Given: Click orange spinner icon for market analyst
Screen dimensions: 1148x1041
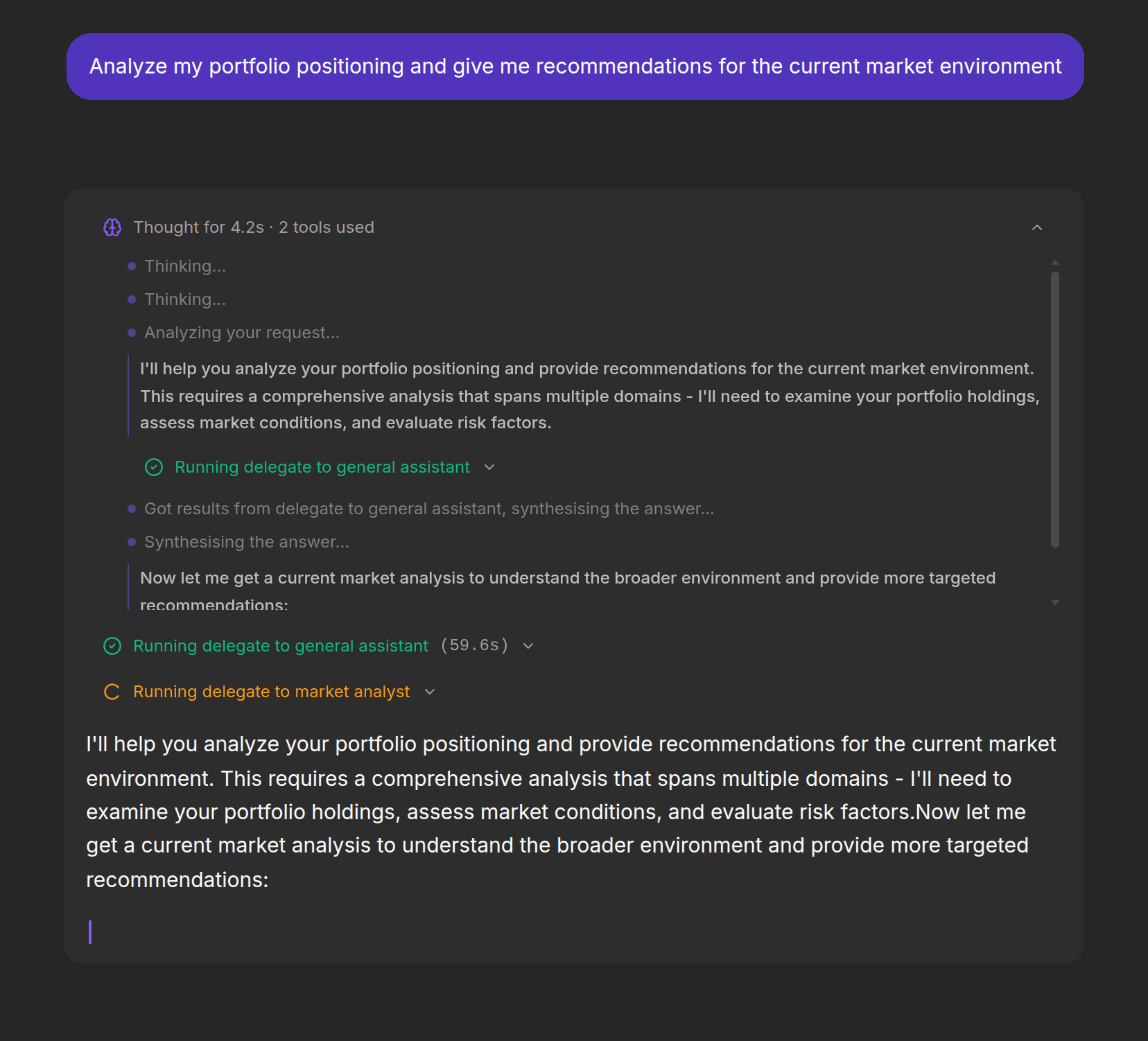Looking at the screenshot, I should coord(112,692).
